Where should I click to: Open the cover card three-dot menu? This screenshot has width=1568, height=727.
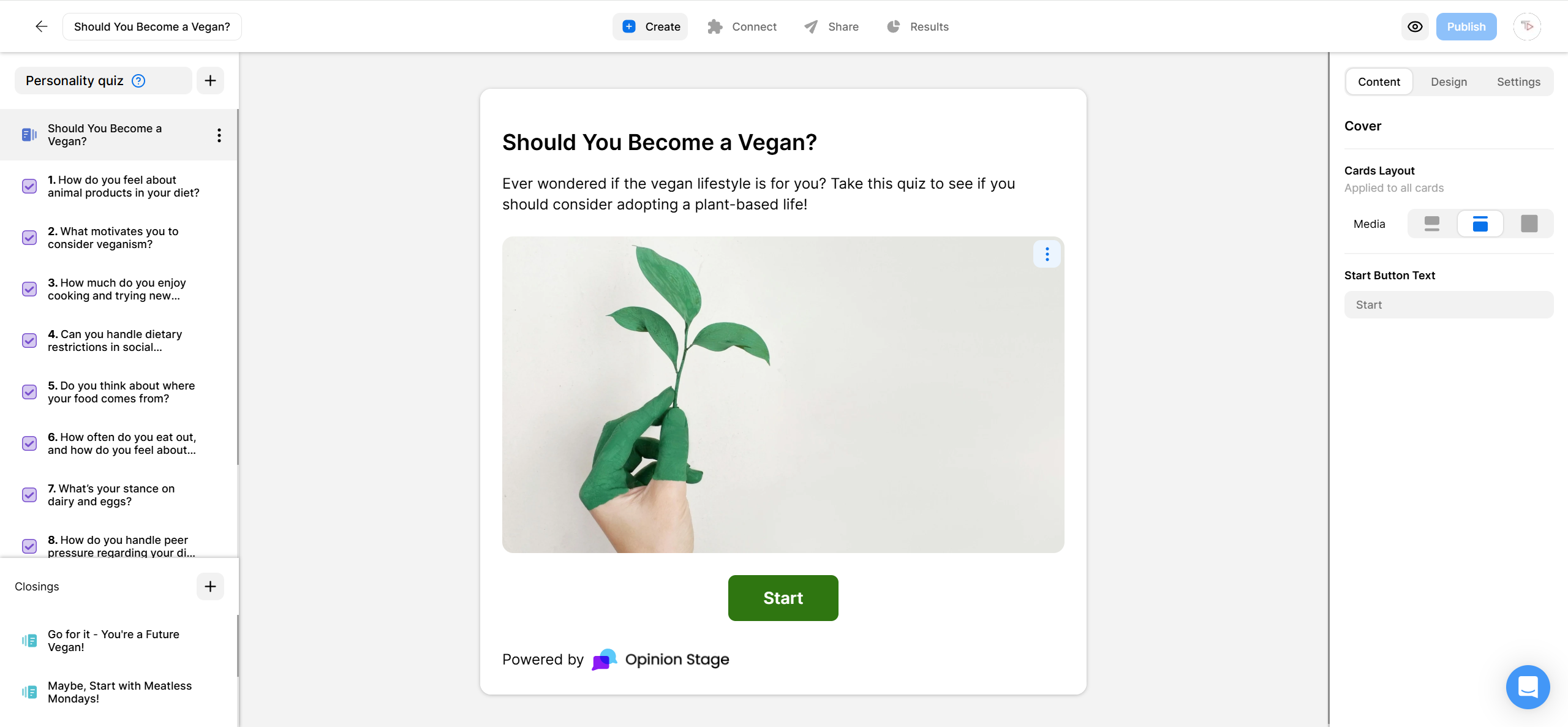(x=219, y=135)
